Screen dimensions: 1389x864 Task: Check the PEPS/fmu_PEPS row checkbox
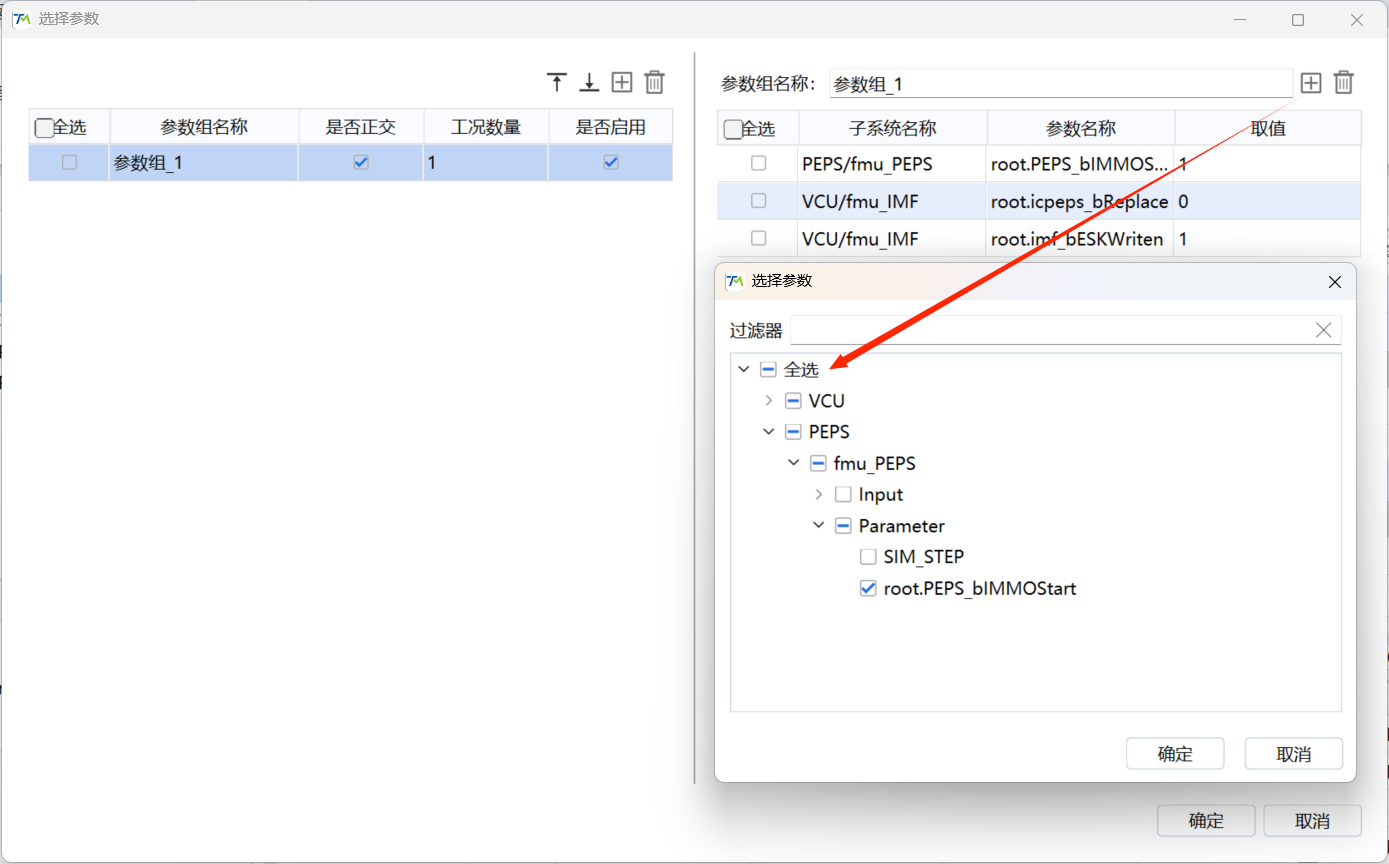[759, 163]
